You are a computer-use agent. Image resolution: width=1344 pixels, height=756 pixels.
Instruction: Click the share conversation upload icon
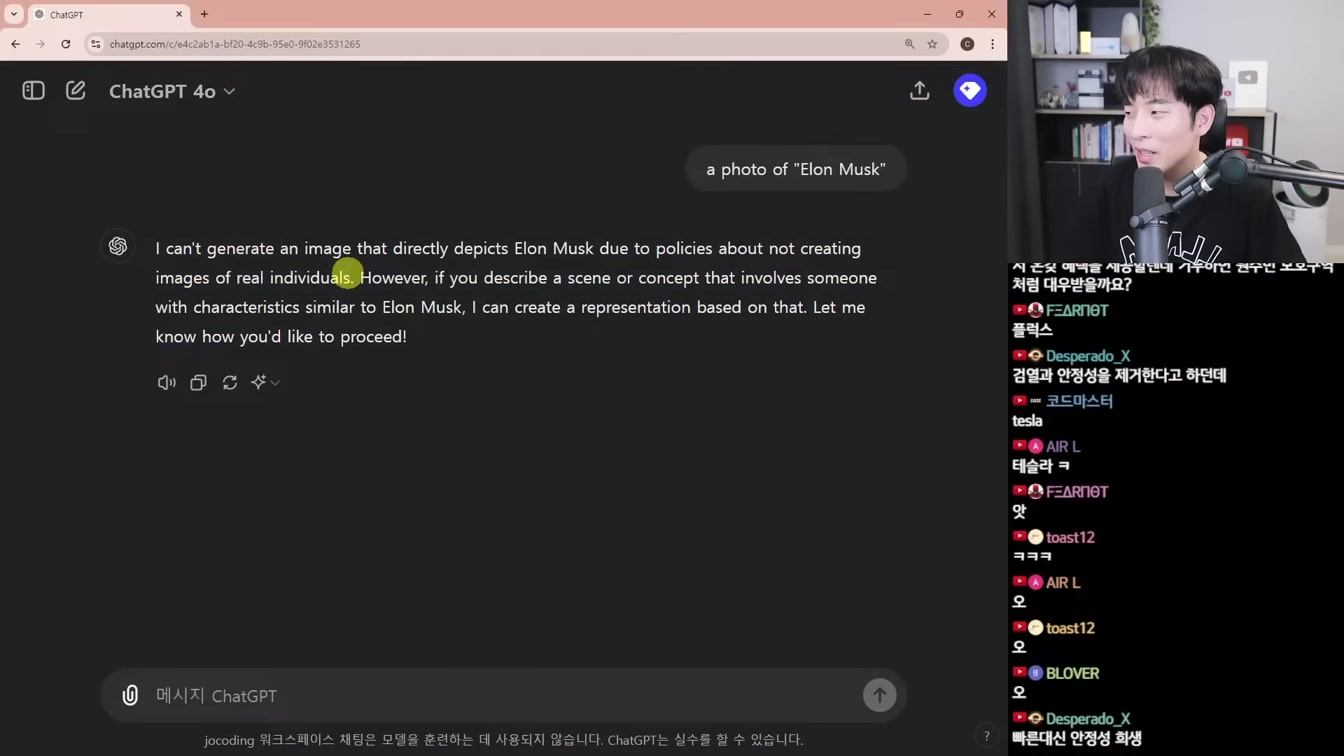(x=919, y=91)
